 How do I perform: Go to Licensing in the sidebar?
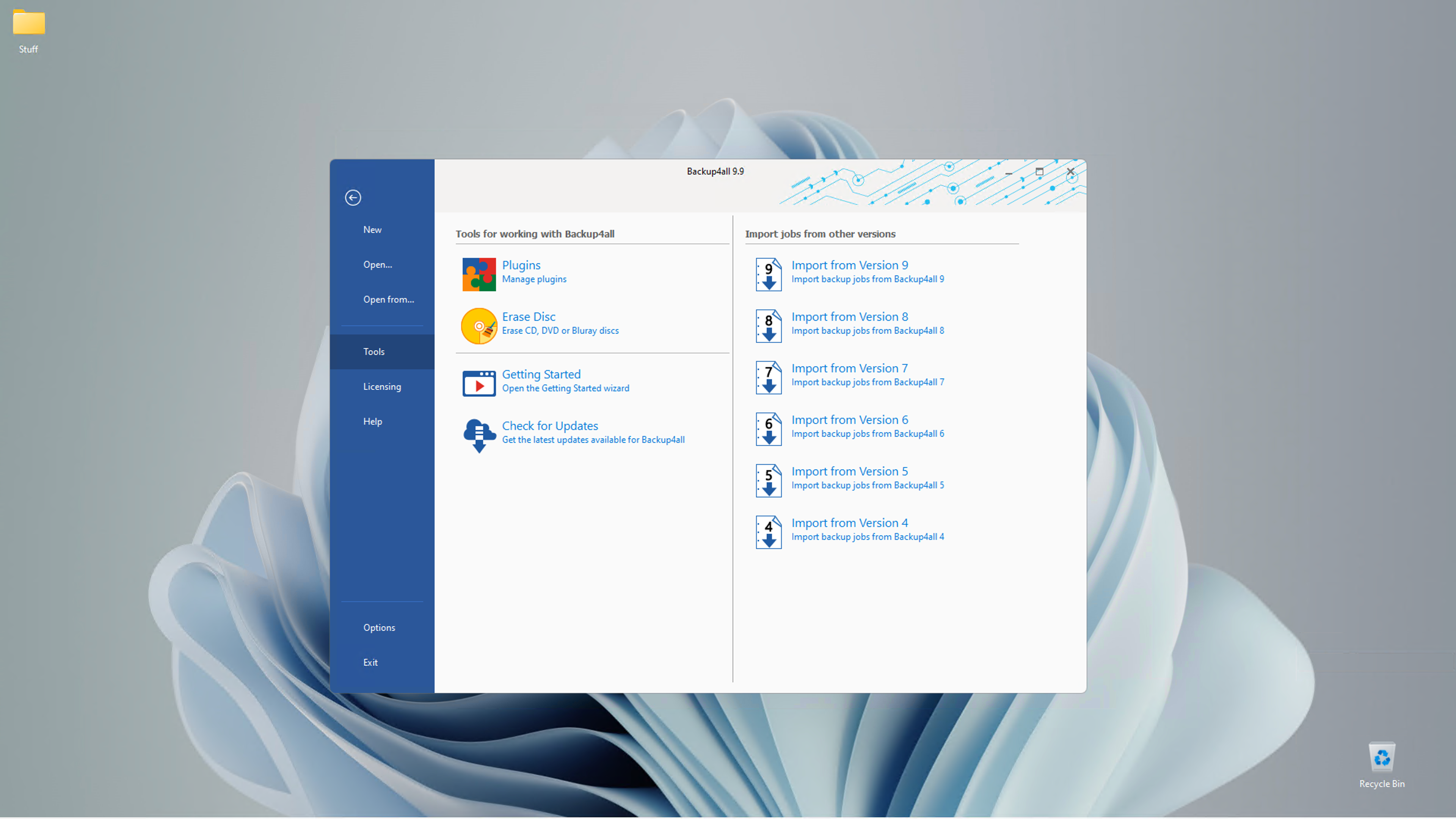coord(382,387)
